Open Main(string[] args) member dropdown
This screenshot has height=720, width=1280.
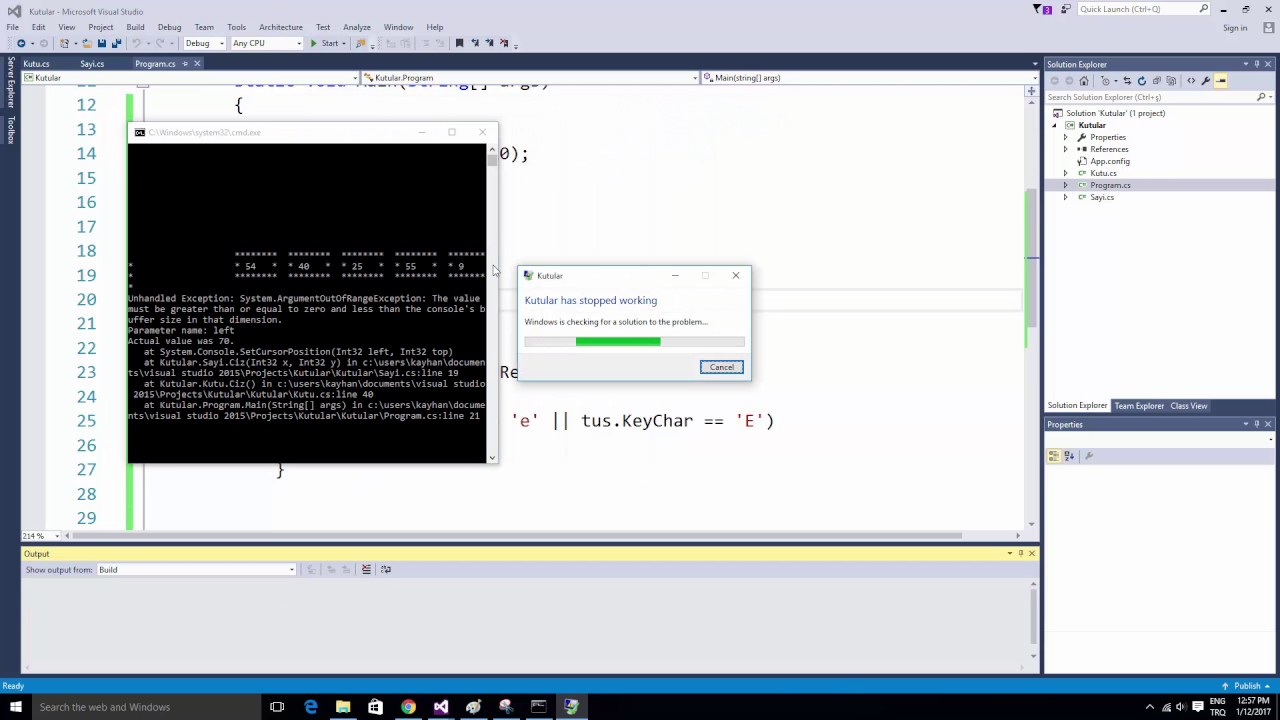pyautogui.click(x=869, y=78)
